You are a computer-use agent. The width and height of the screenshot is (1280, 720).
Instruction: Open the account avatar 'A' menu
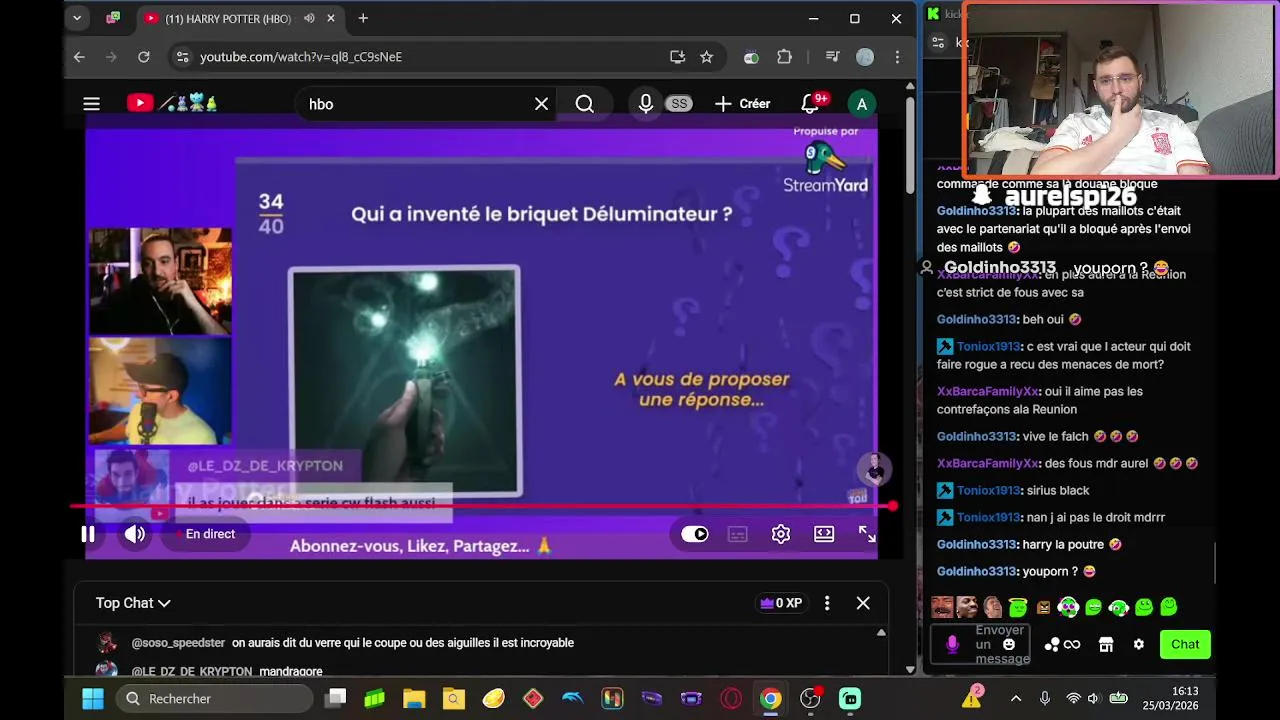[x=861, y=104]
